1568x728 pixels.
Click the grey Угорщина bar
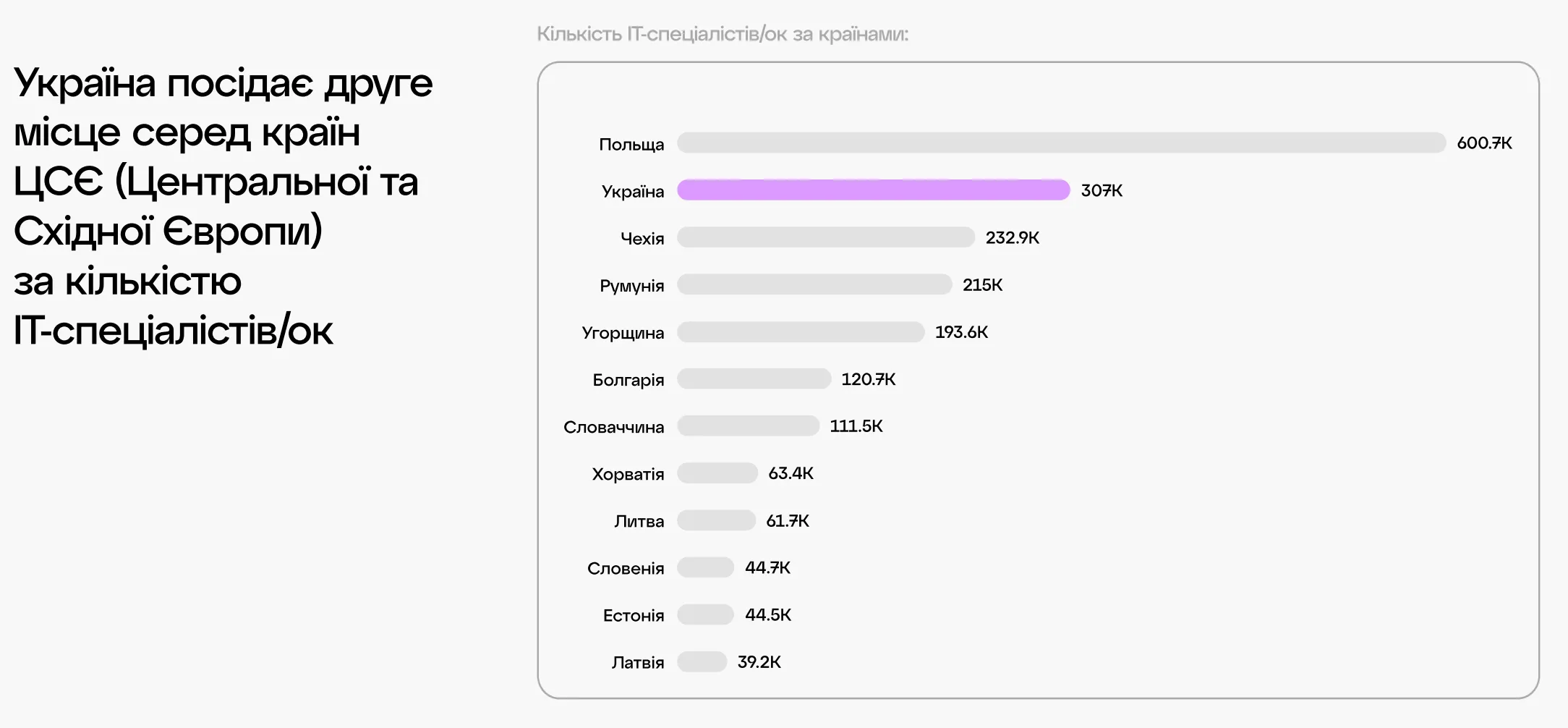(801, 332)
